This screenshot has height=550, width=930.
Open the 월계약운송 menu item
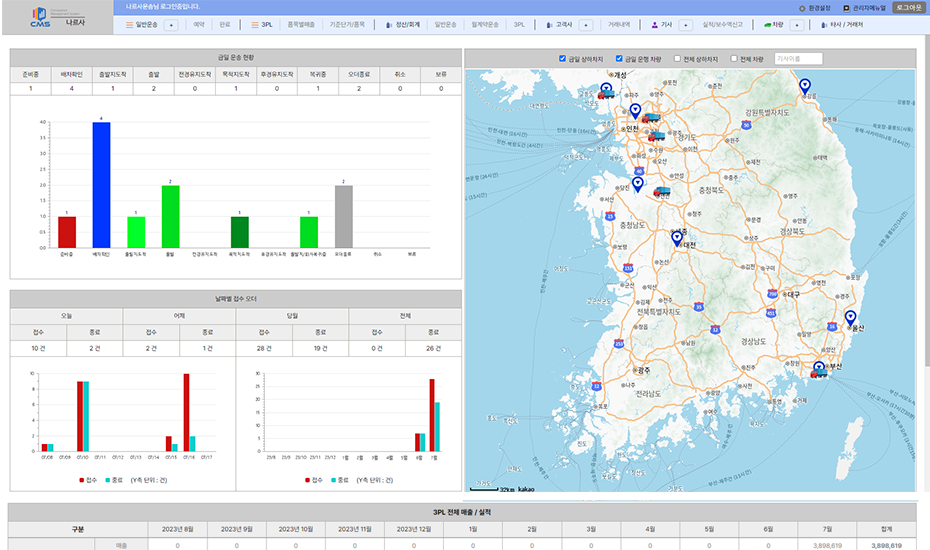[485, 25]
